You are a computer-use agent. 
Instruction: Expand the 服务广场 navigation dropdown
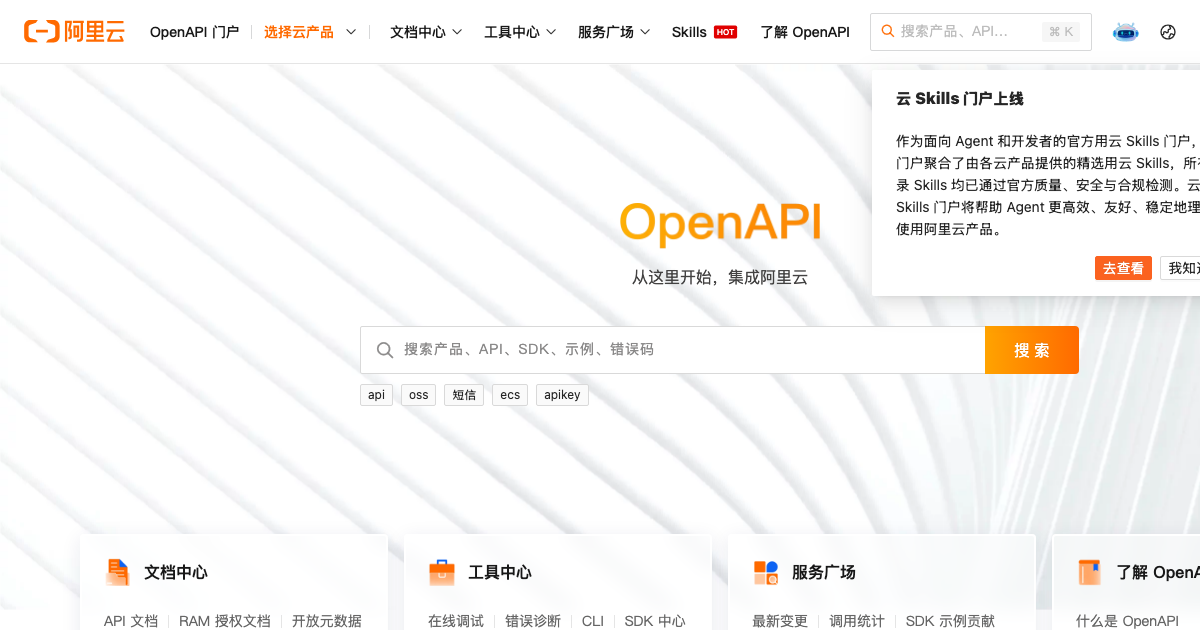[x=613, y=31]
